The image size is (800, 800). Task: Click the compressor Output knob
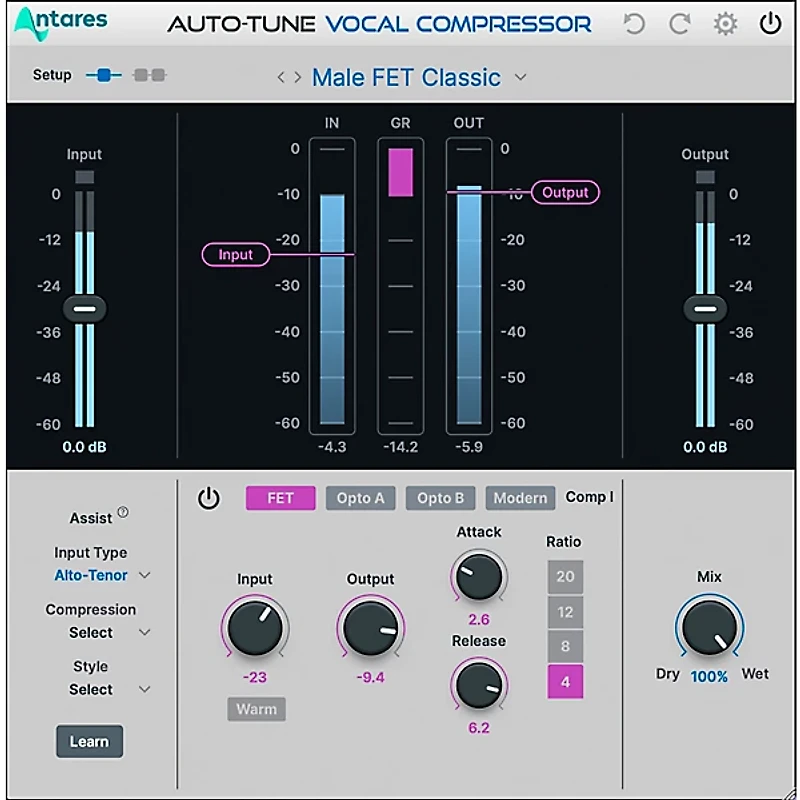tap(370, 628)
